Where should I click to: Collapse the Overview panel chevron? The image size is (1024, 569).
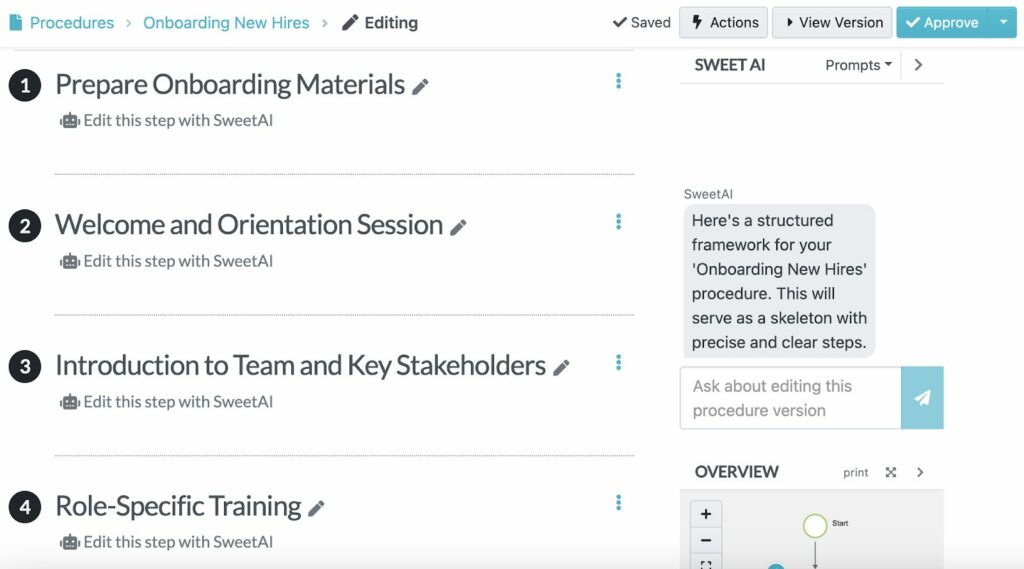tap(920, 472)
